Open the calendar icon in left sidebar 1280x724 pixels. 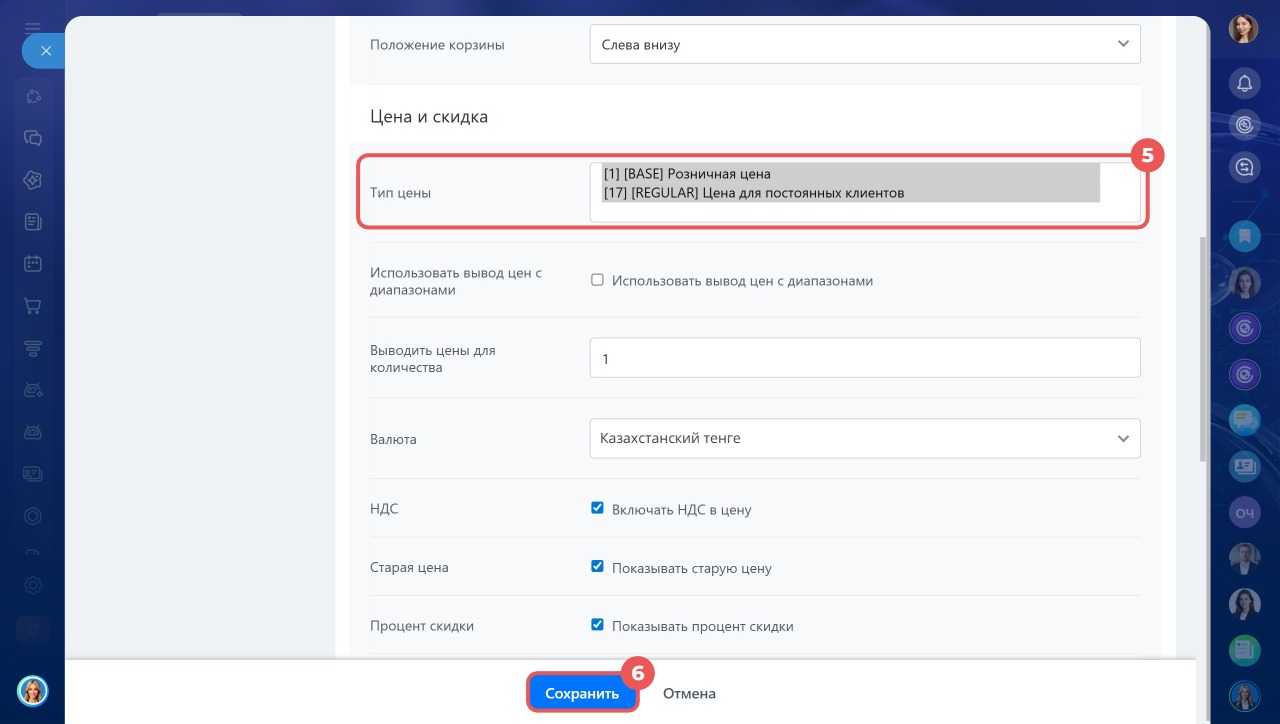click(x=33, y=264)
